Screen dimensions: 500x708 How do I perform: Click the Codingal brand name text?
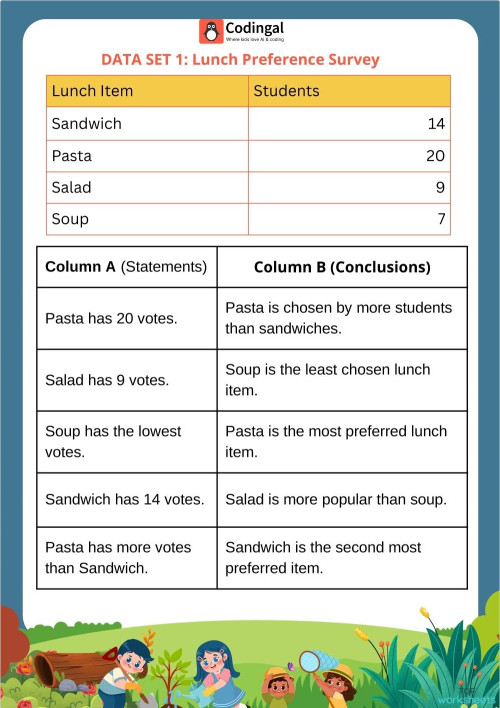(x=255, y=28)
